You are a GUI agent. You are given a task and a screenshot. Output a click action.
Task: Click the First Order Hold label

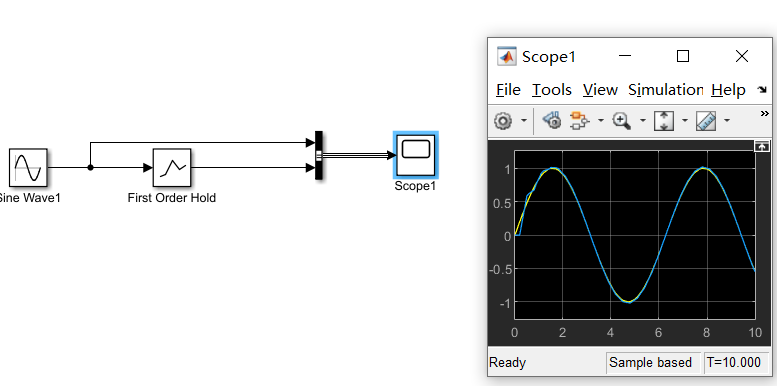click(x=171, y=198)
